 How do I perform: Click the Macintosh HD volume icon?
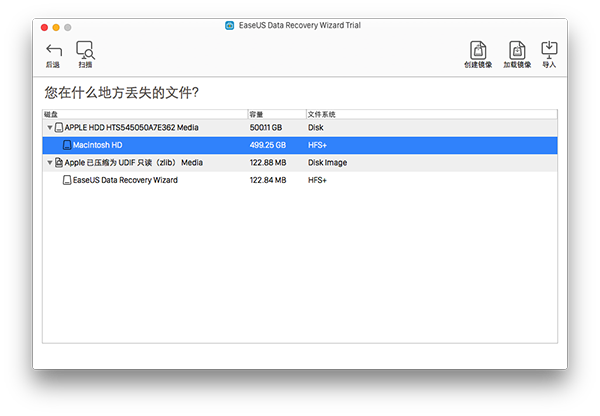coord(67,145)
